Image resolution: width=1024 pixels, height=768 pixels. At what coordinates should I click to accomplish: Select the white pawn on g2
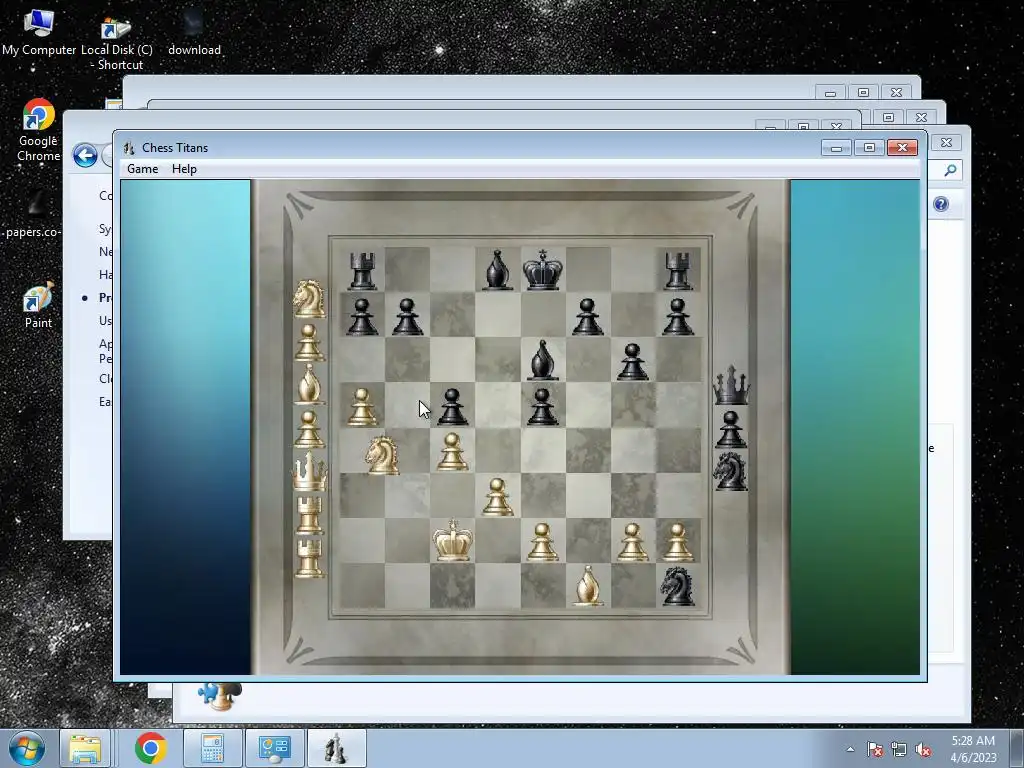pyautogui.click(x=632, y=542)
